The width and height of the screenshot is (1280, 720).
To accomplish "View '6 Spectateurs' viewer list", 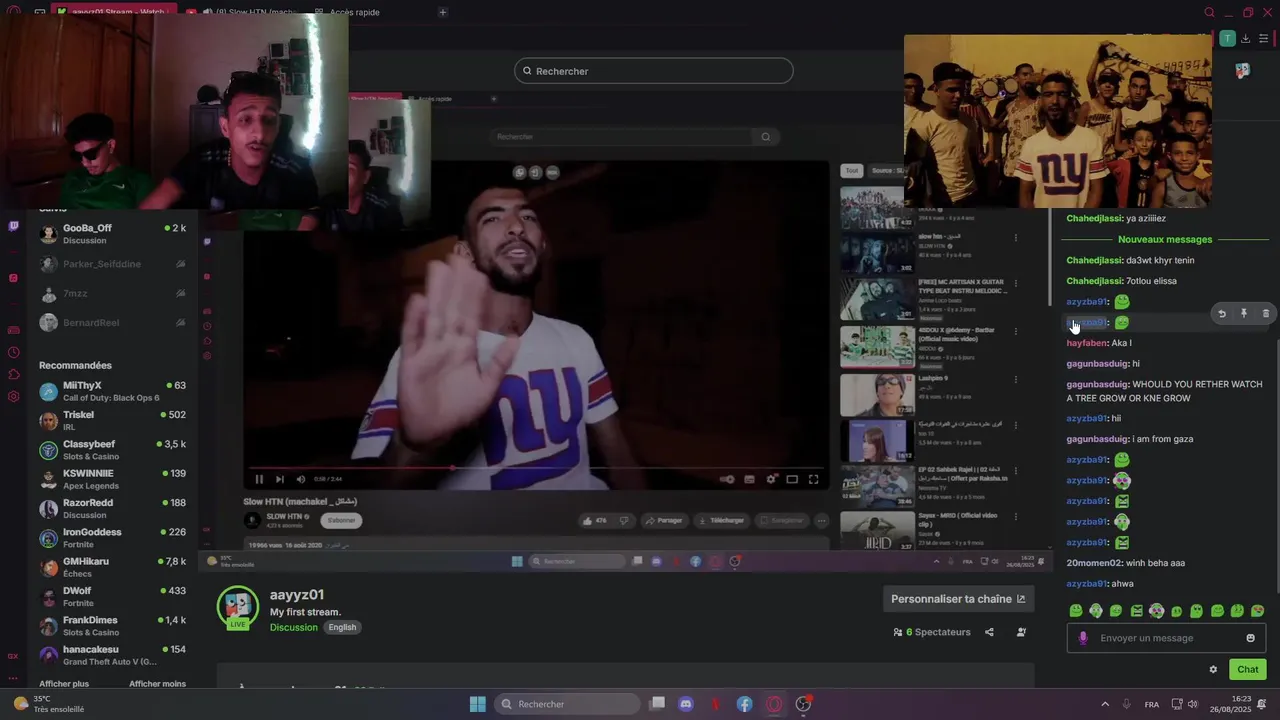I will point(932,632).
